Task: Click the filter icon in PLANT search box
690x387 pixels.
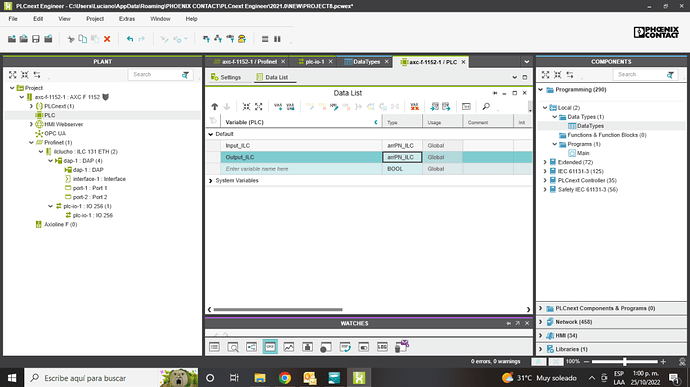Action: [x=185, y=75]
